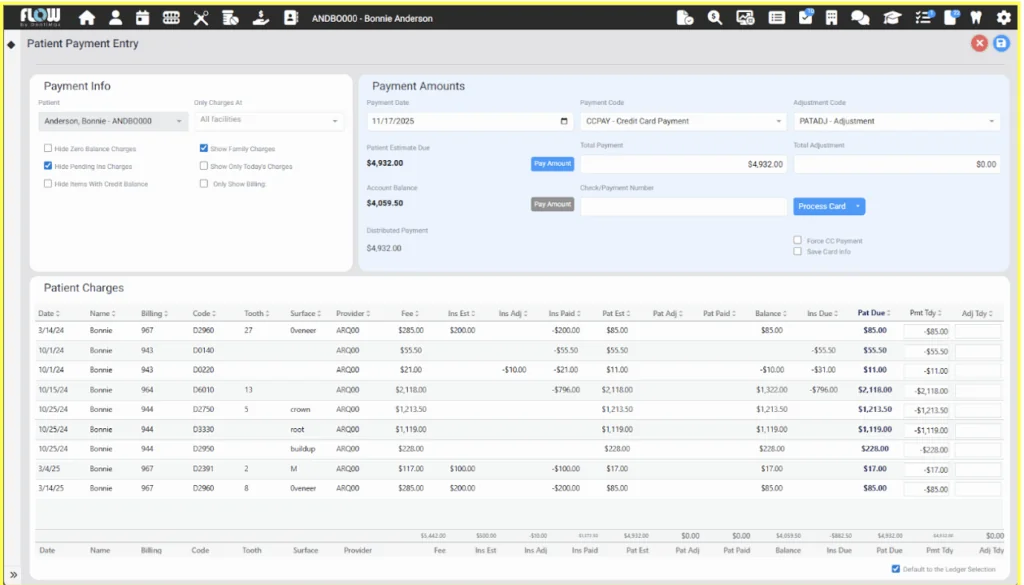Image resolution: width=1024 pixels, height=585 pixels.
Task: Open the dollar magnifier search icon
Action: [x=715, y=18]
